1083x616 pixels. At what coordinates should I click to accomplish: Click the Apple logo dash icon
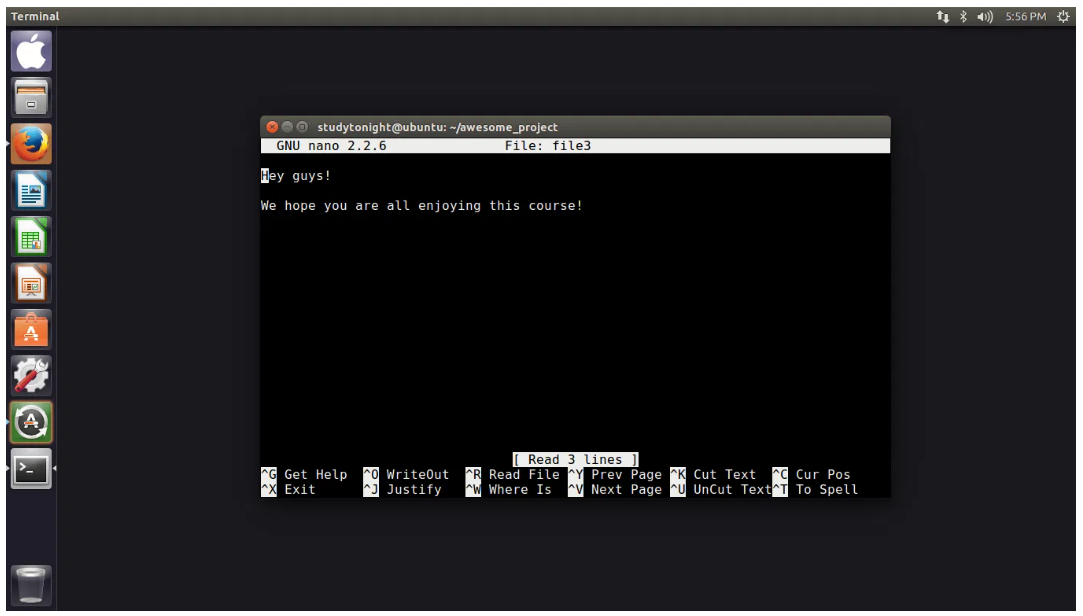point(30,50)
